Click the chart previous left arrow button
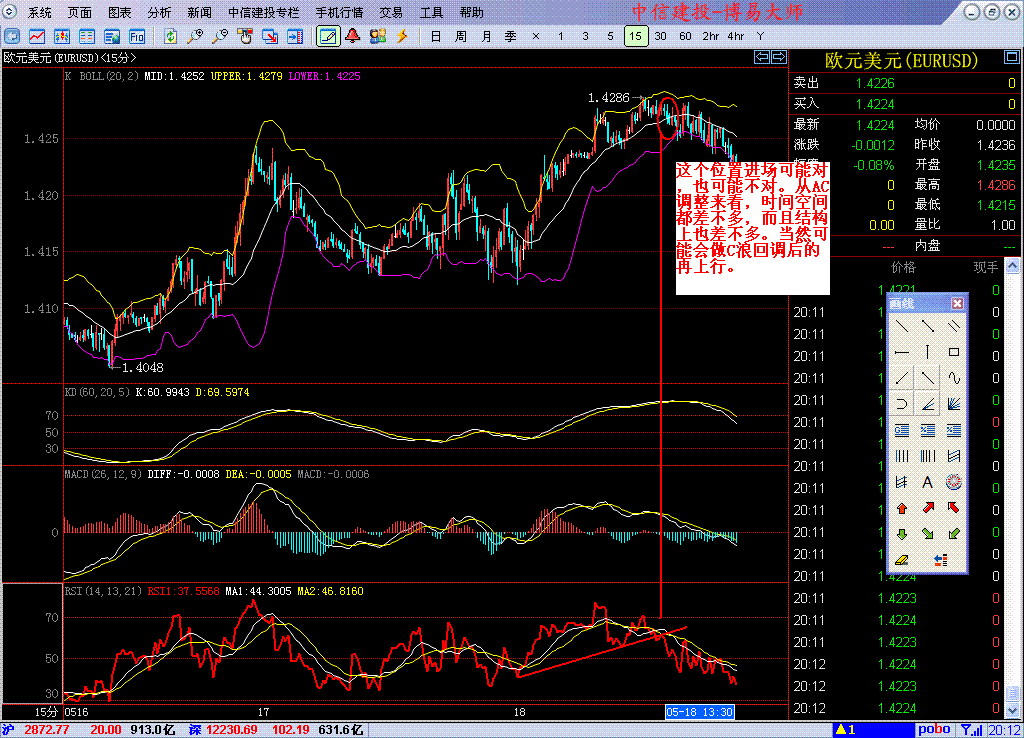This screenshot has width=1024, height=738. coord(761,57)
